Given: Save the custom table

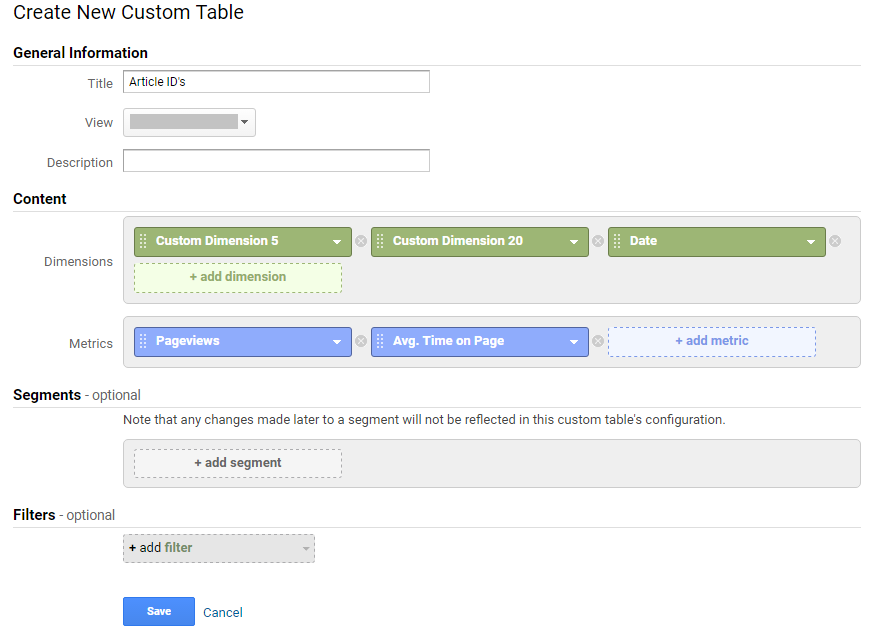Looking at the screenshot, I should pyautogui.click(x=159, y=611).
